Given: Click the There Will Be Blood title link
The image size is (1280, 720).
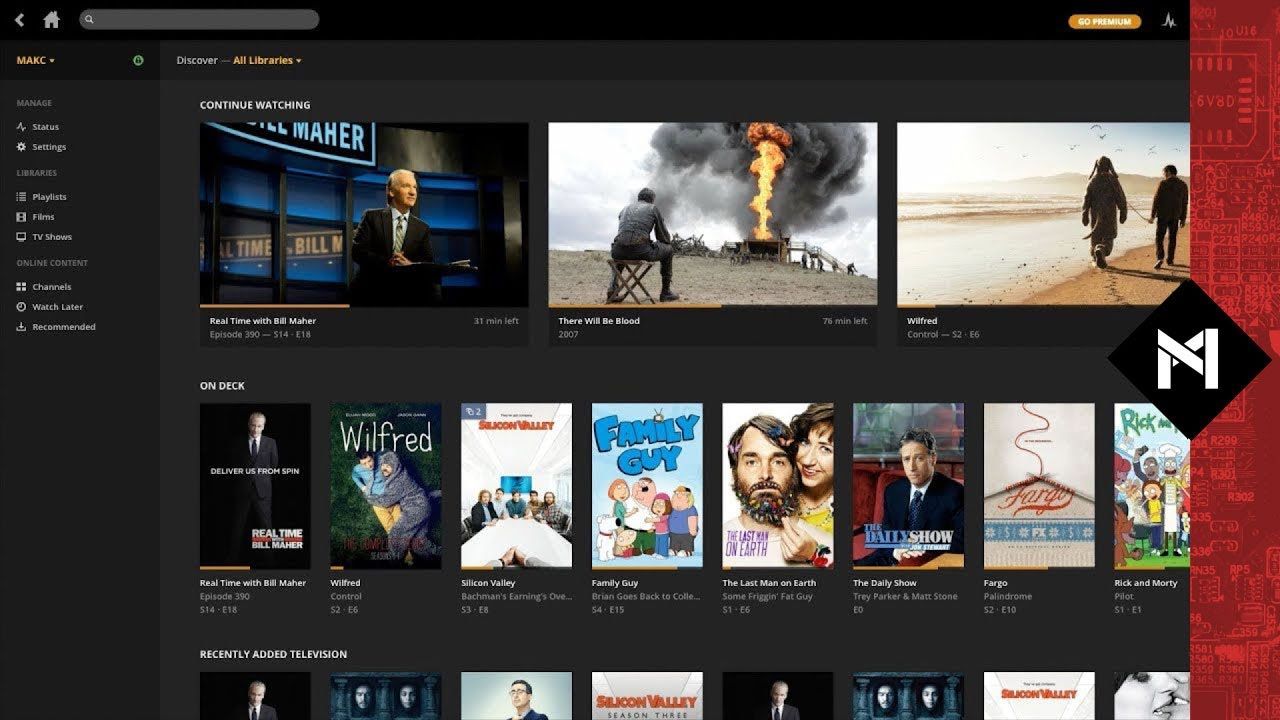Looking at the screenshot, I should point(599,321).
